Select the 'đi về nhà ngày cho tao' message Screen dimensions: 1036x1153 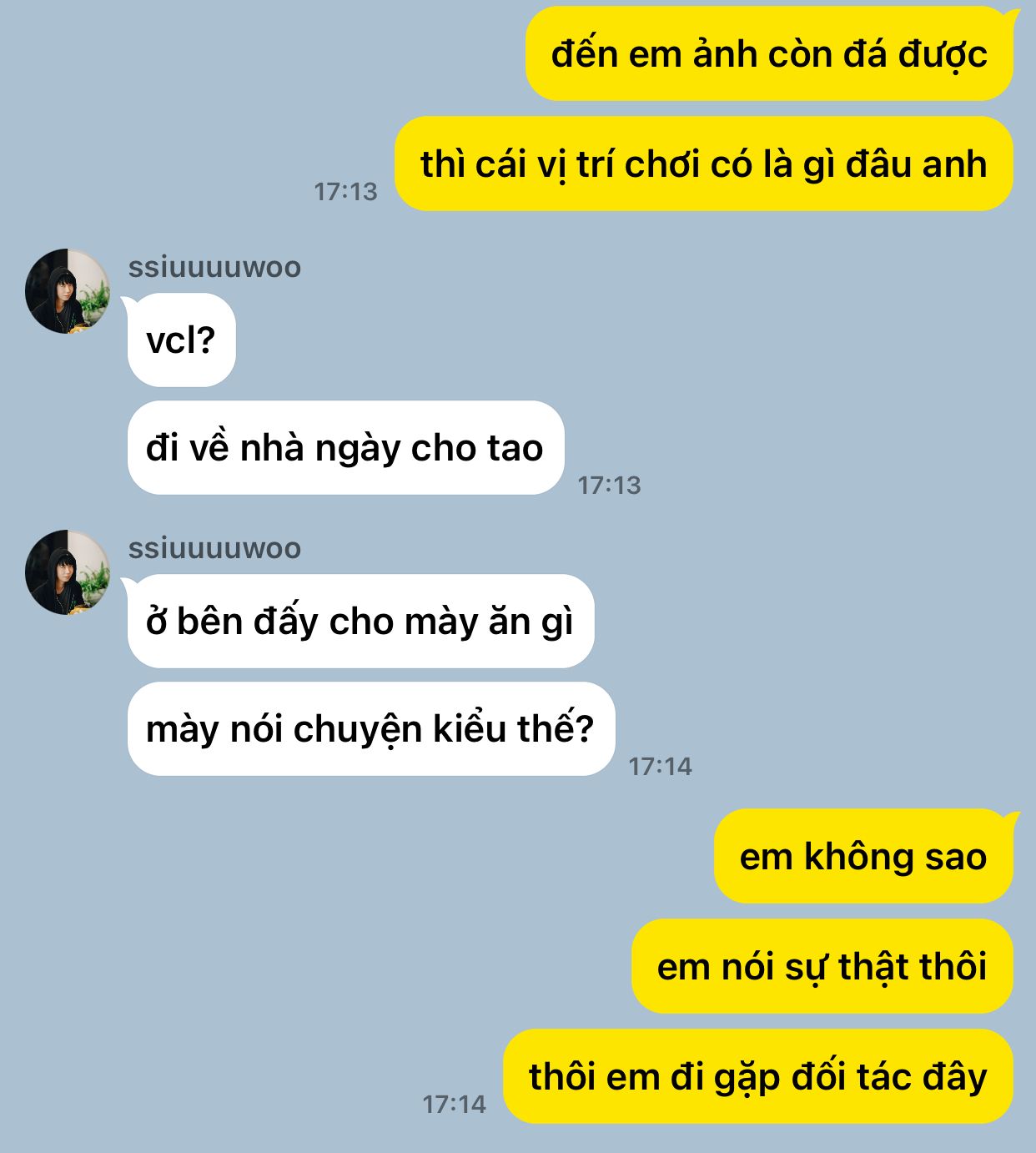pyautogui.click(x=345, y=448)
